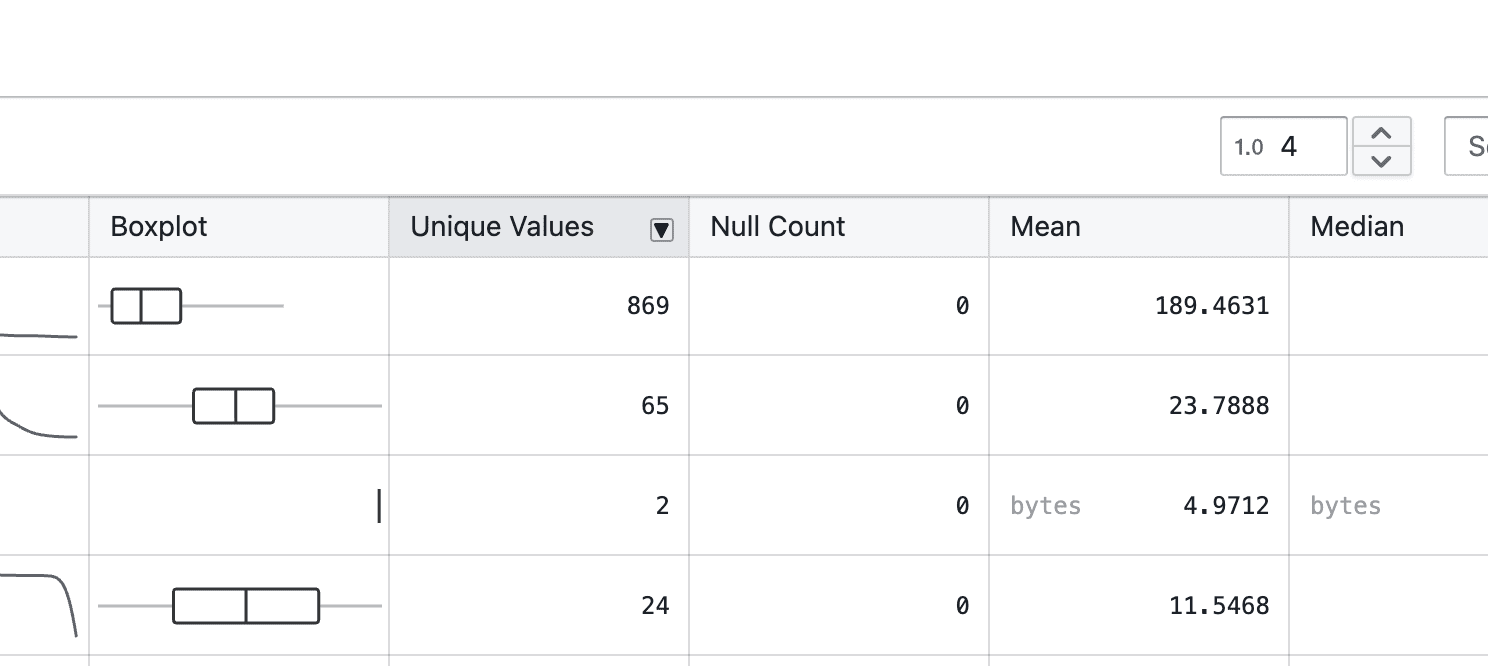Select the Boxplot column header
The width and height of the screenshot is (1488, 666).
pos(238,227)
